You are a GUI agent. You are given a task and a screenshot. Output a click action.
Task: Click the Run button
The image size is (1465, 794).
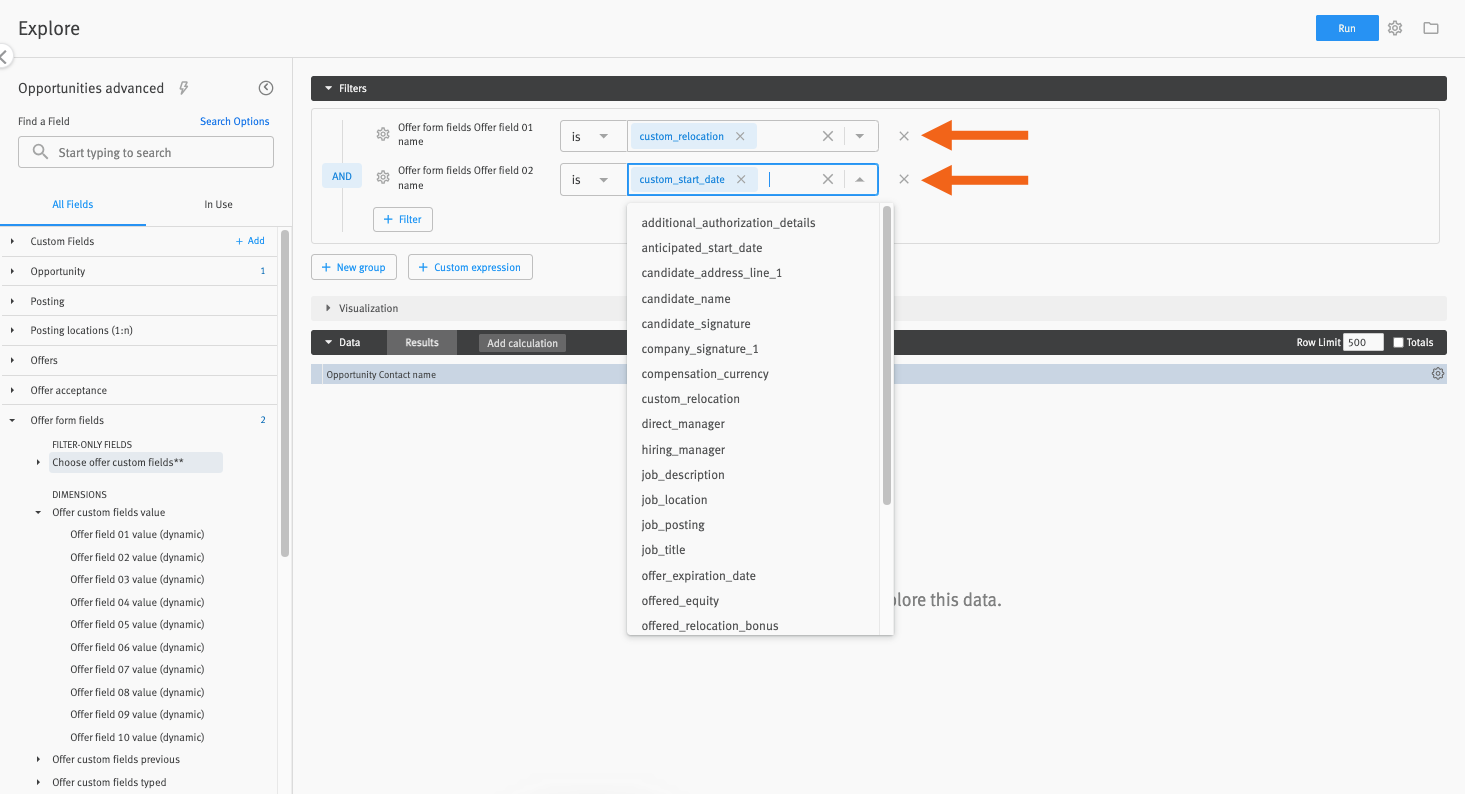pyautogui.click(x=1347, y=28)
